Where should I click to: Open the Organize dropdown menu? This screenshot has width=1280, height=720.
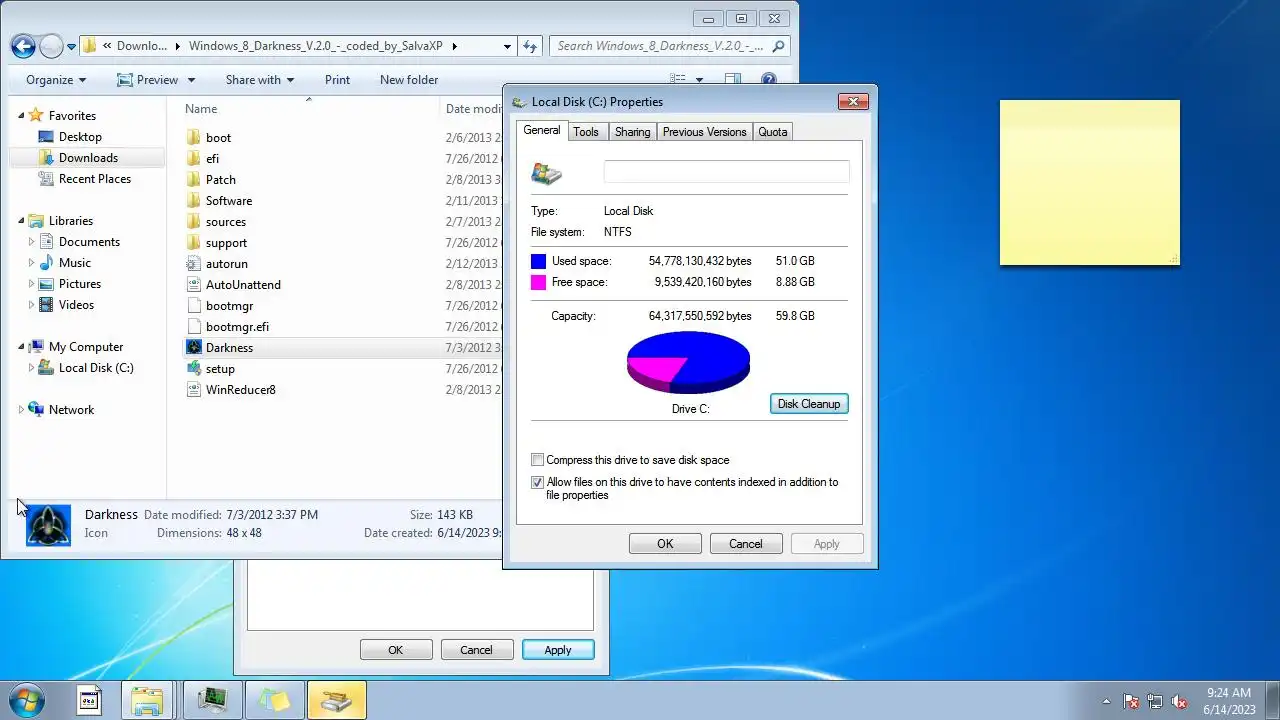click(x=56, y=80)
